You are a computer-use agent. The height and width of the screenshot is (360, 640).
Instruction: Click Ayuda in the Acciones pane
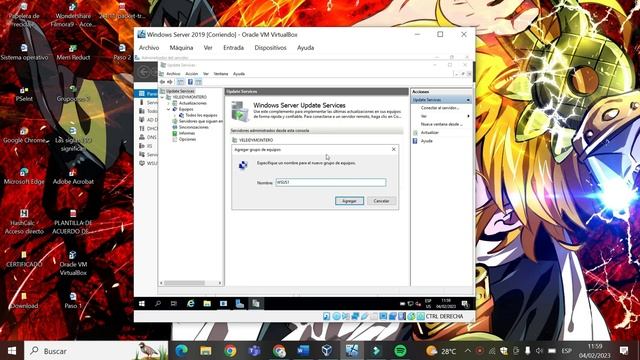pos(427,141)
